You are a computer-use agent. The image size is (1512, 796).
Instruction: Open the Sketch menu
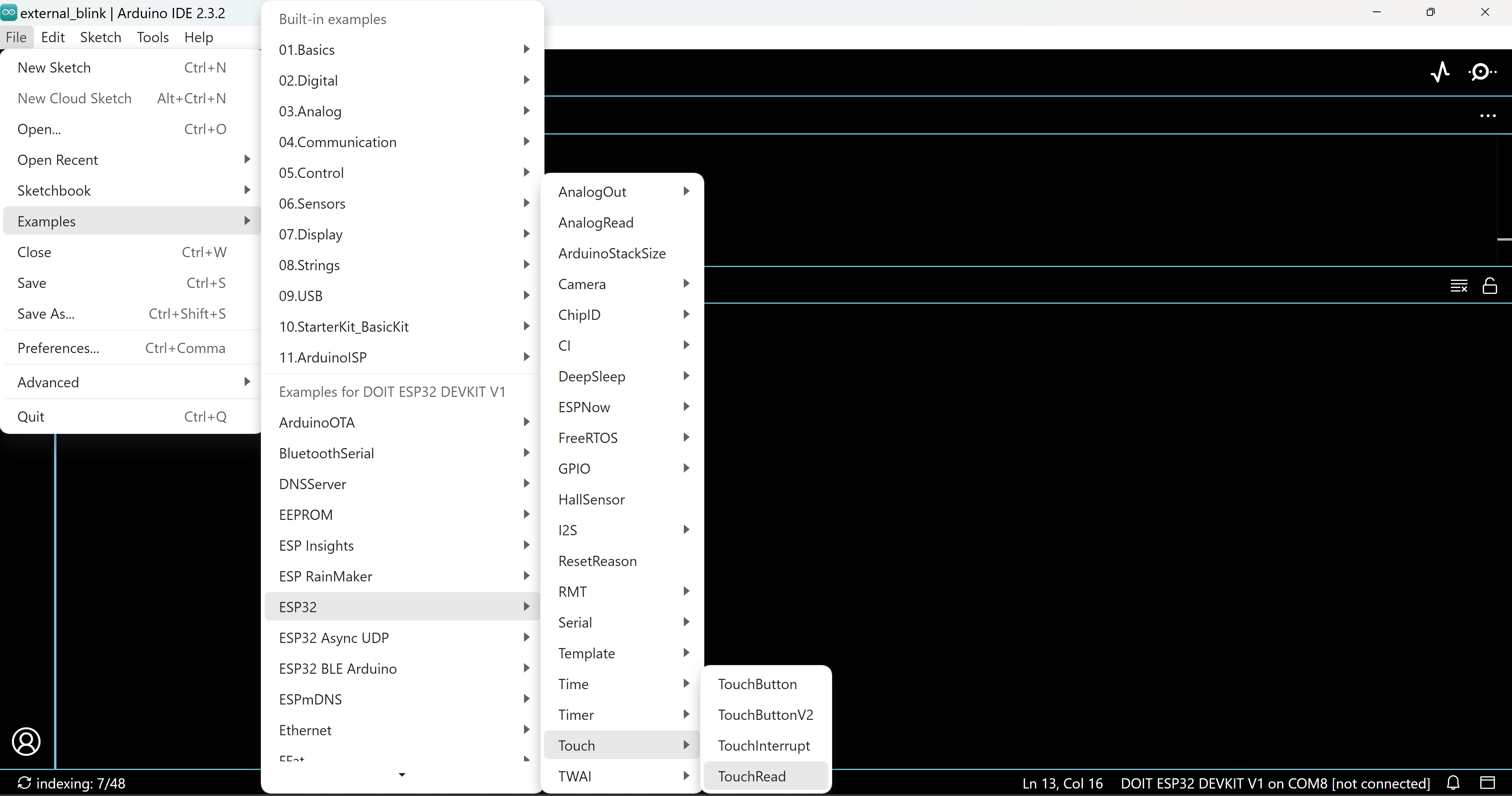(x=100, y=37)
